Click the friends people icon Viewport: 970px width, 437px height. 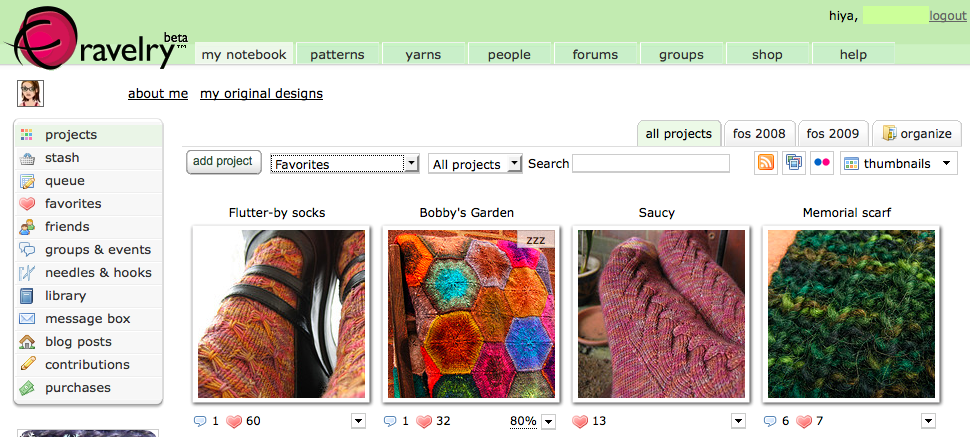coord(27,227)
